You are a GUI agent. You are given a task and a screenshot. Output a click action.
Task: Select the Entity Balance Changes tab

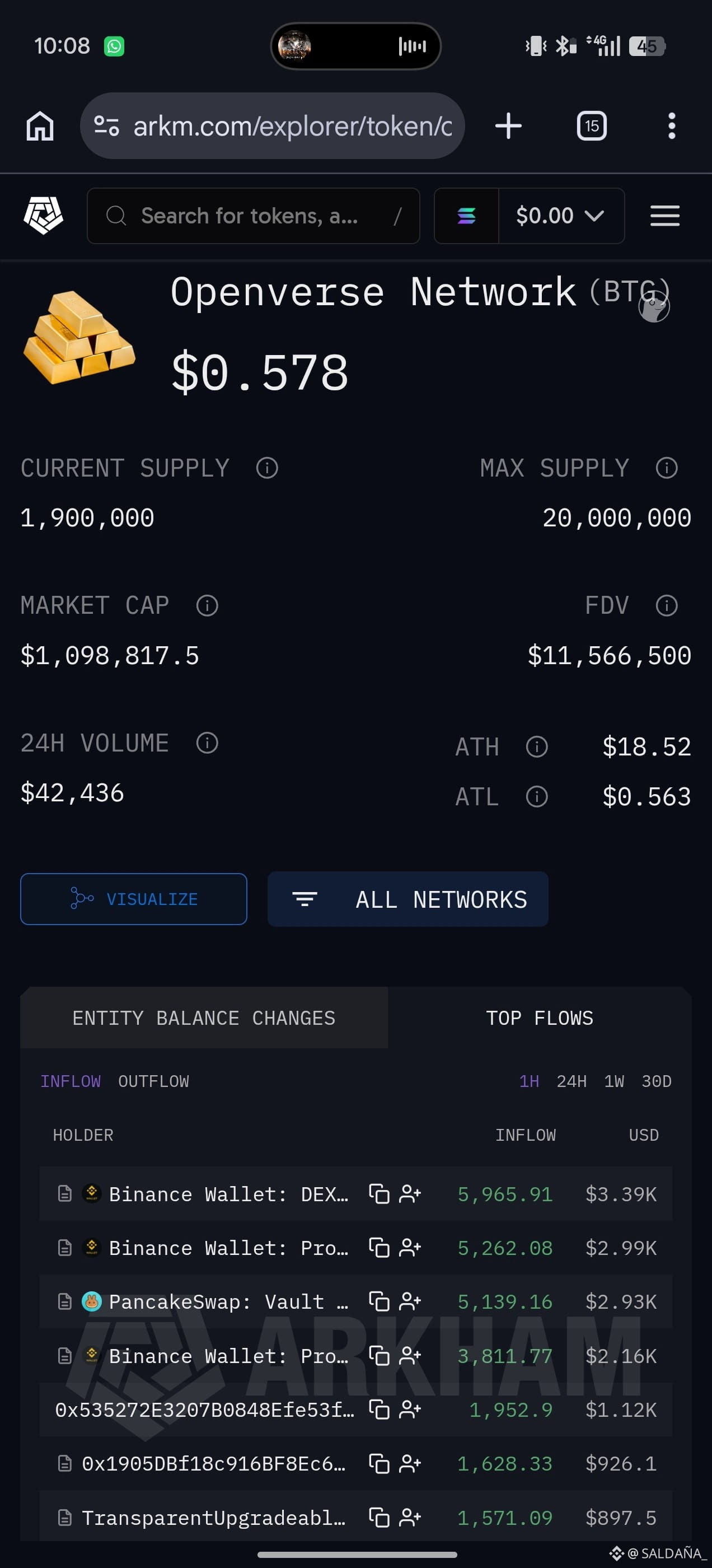click(x=204, y=1018)
